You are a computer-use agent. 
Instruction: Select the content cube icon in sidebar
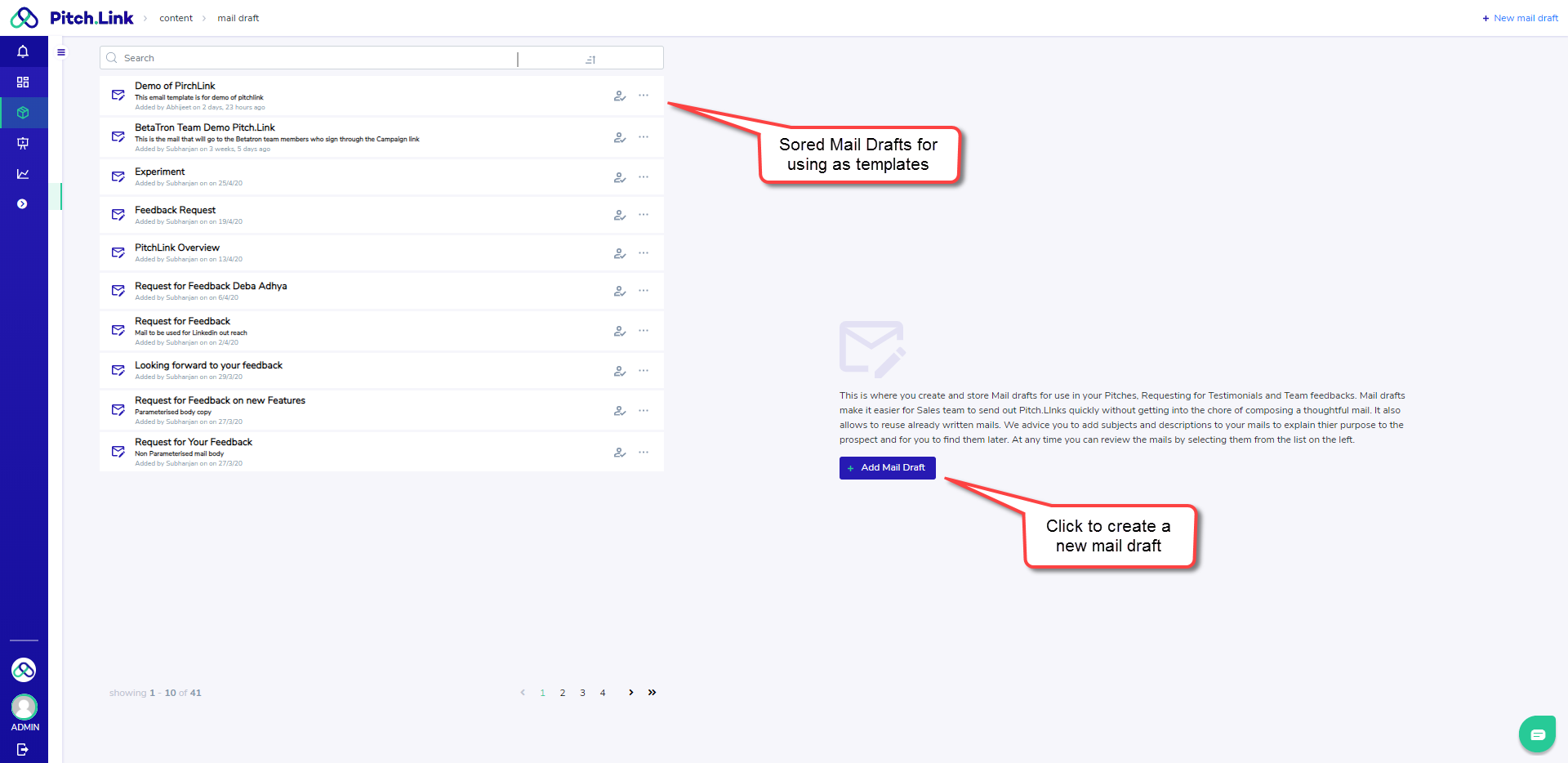(x=23, y=113)
